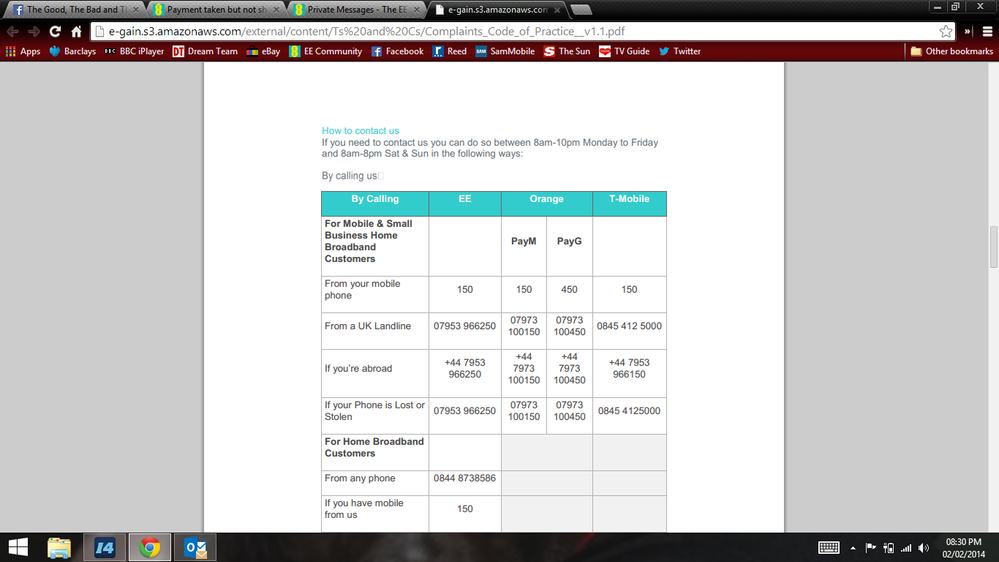Open the Windows Start button
The image size is (999, 562).
[x=18, y=547]
